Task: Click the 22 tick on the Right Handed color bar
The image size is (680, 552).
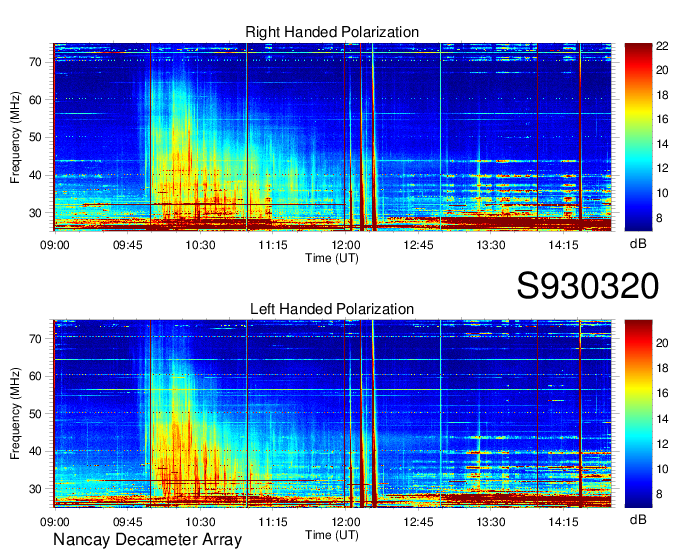Action: pos(662,46)
